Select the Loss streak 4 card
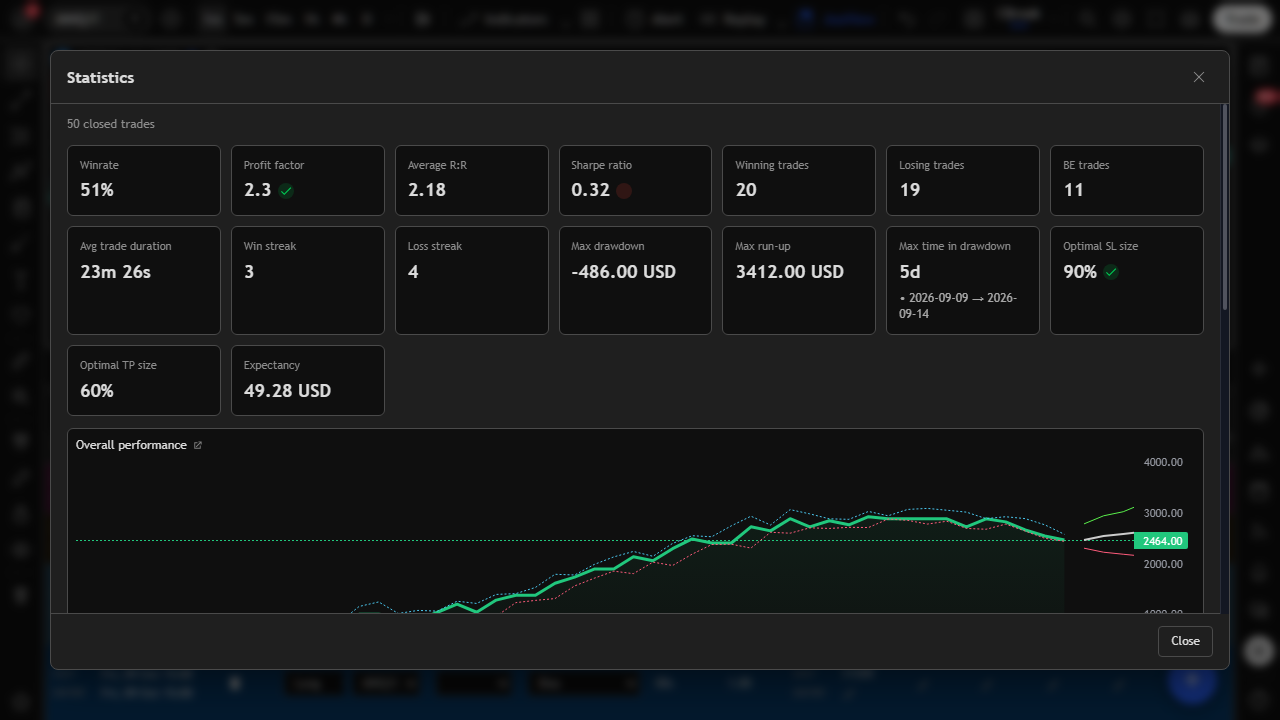This screenshot has height=720, width=1280. click(x=472, y=280)
